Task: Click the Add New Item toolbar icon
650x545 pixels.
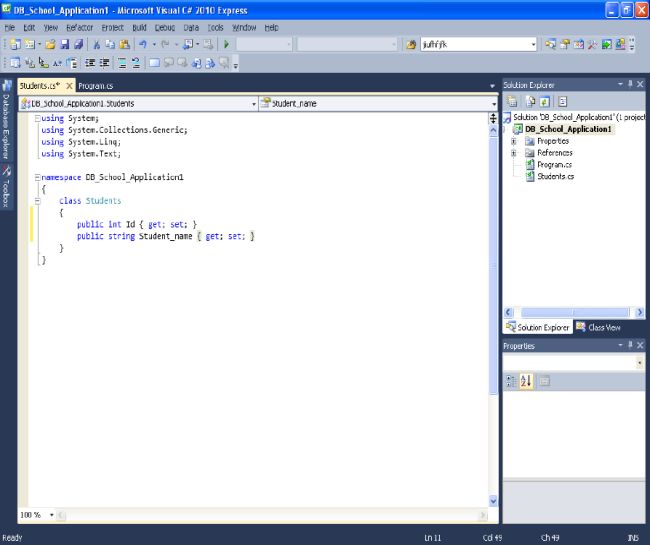Action: pos(29,44)
